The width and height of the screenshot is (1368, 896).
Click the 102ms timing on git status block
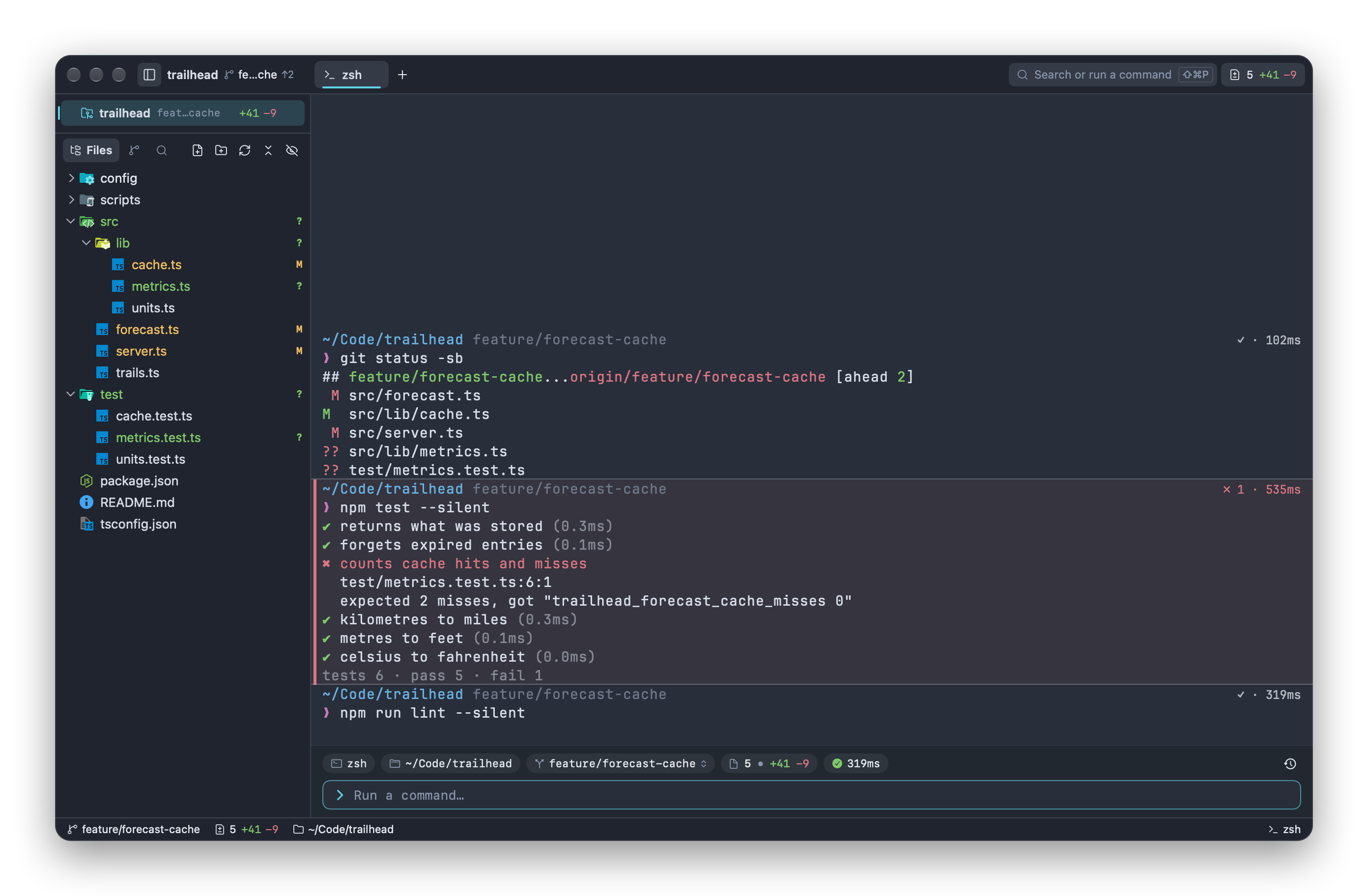(1282, 340)
